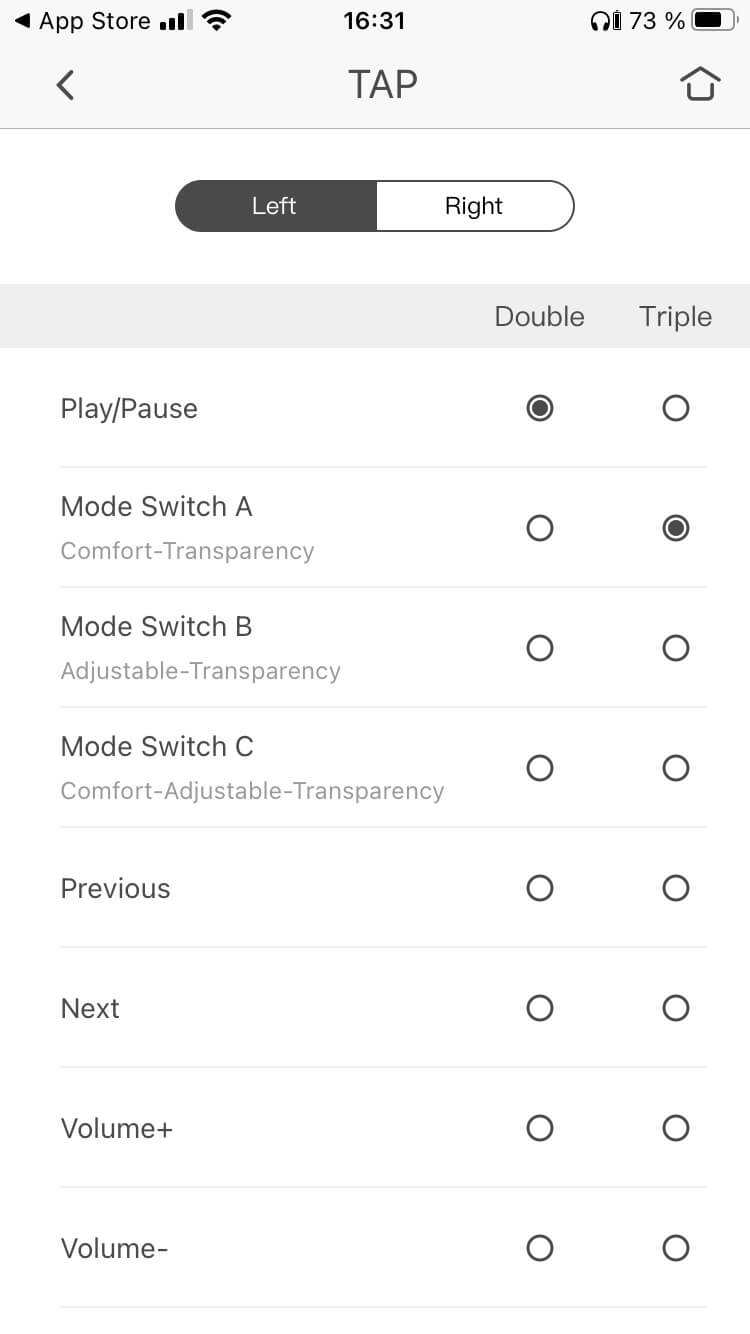The height and width of the screenshot is (1334, 750).
Task: Assign Triple tap to Next
Action: point(676,1008)
